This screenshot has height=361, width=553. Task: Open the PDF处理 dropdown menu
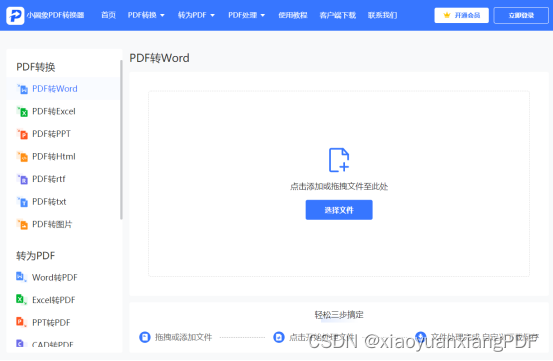click(x=247, y=15)
